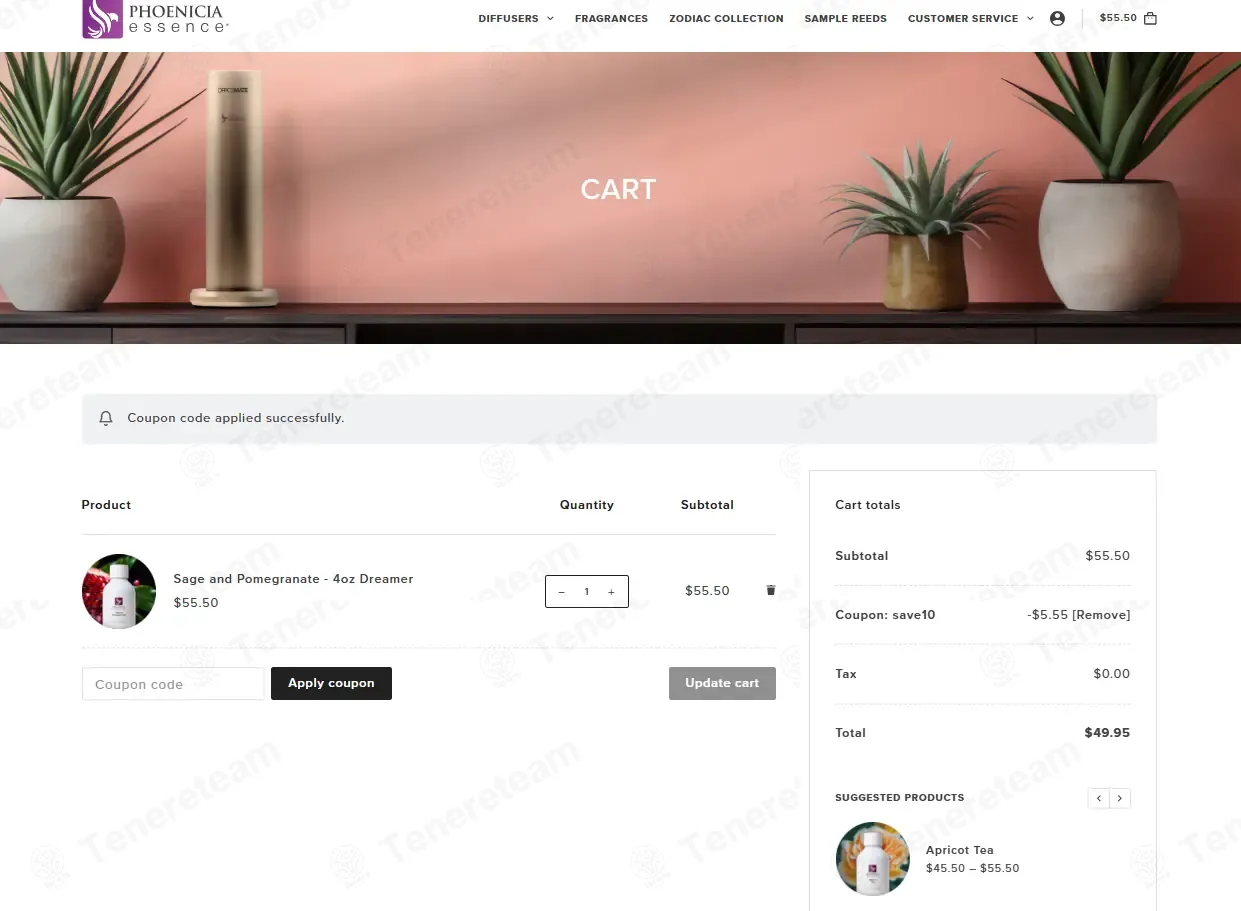Show previous suggested product arrow
This screenshot has height=911, width=1241.
coord(1099,798)
